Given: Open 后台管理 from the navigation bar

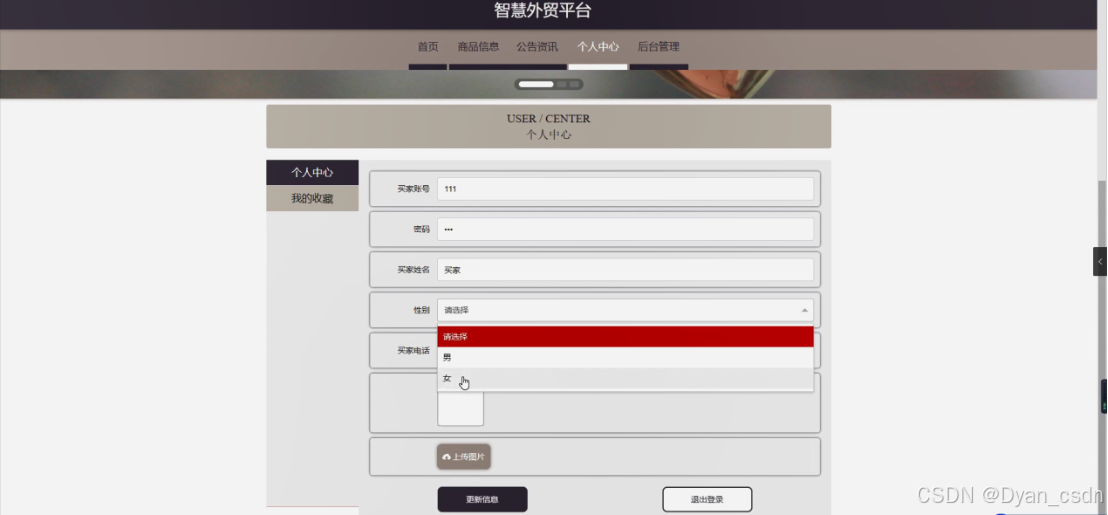Looking at the screenshot, I should pyautogui.click(x=659, y=47).
